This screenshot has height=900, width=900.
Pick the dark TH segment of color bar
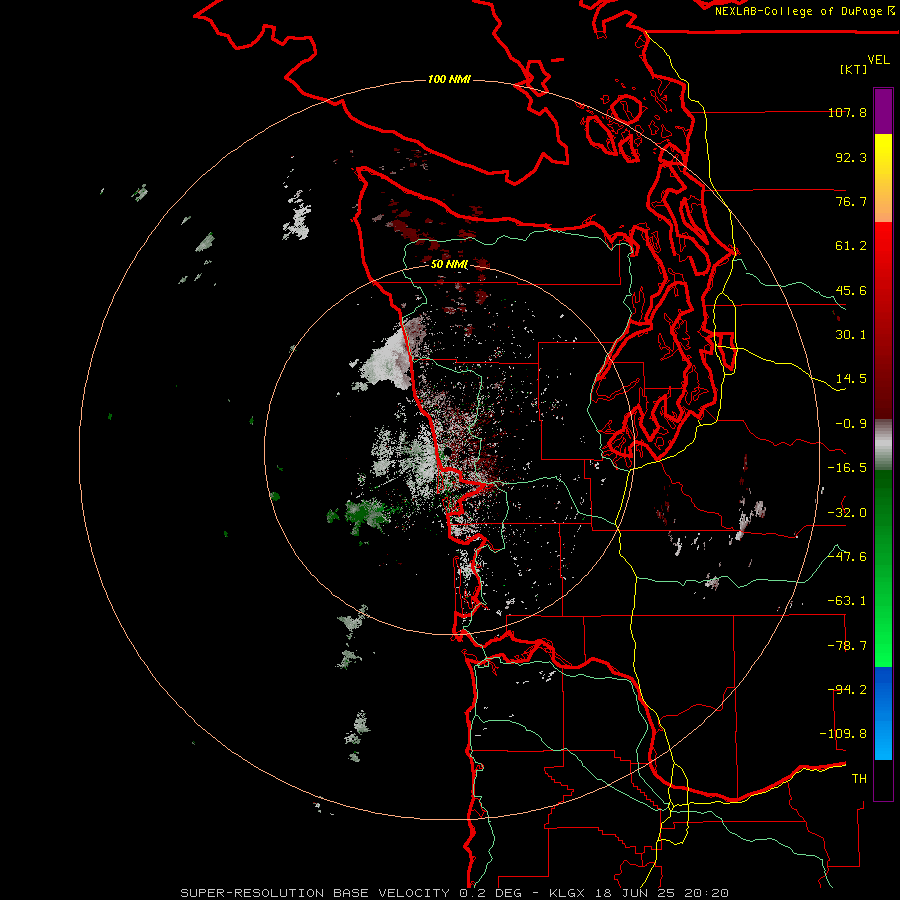(x=883, y=779)
